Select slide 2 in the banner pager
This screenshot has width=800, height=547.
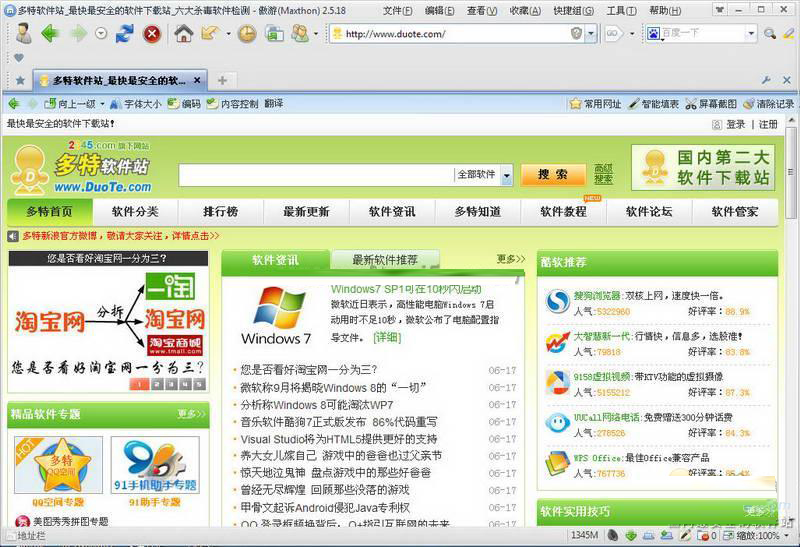tap(157, 384)
